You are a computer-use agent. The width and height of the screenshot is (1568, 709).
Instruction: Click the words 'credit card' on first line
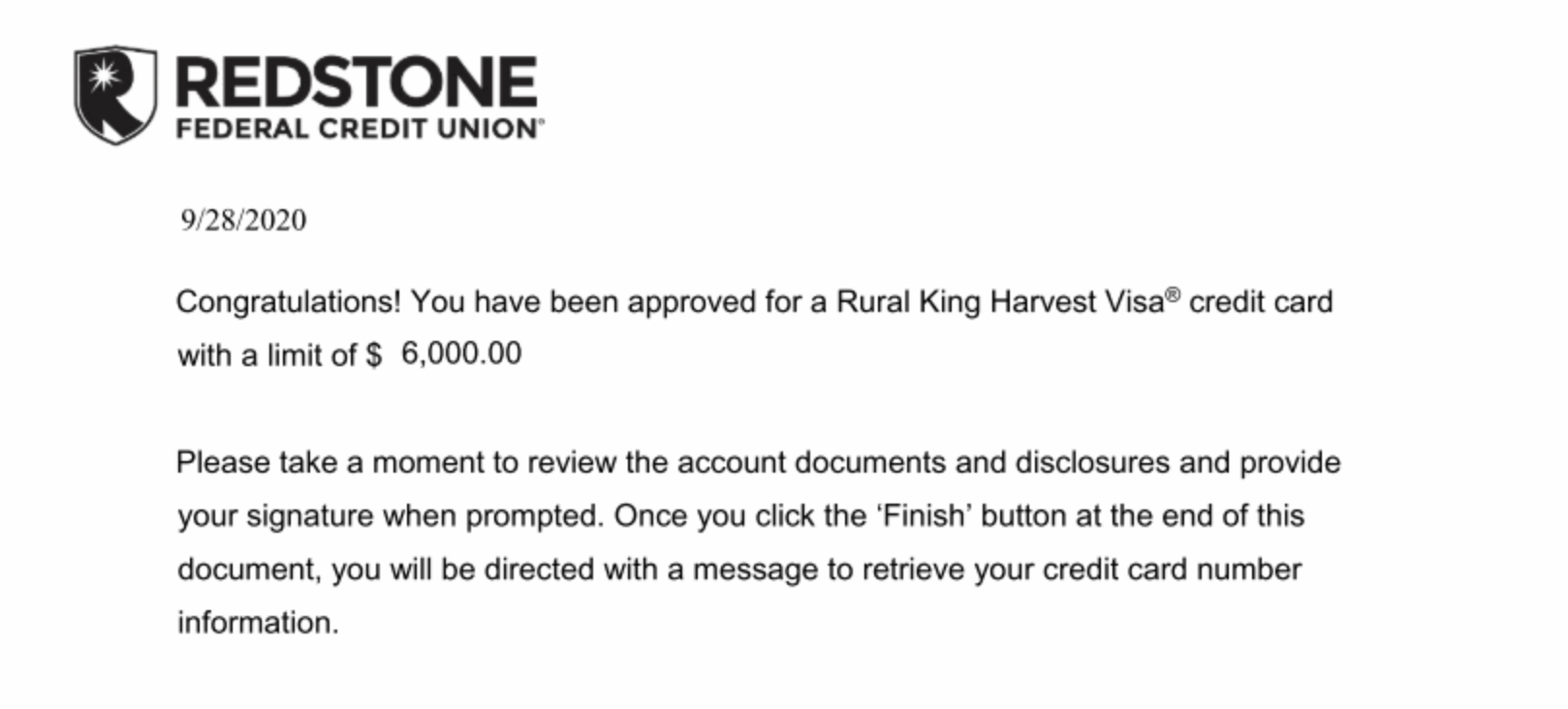tap(1261, 302)
